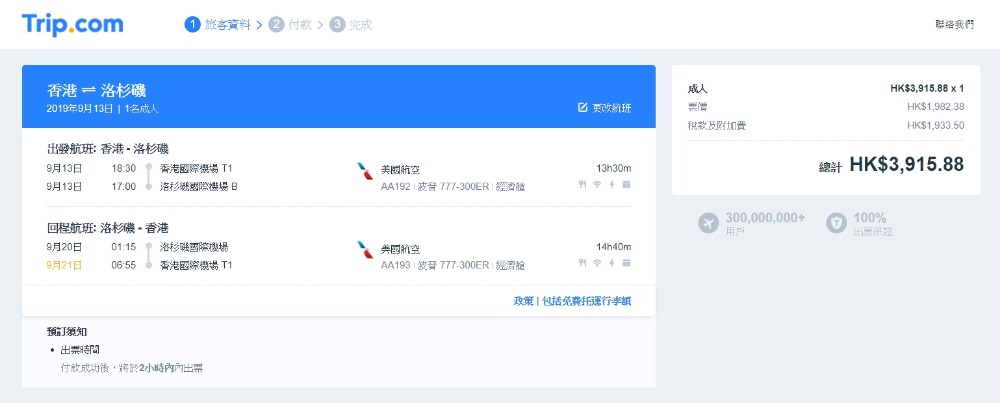Click the airplane 300,000,000+ users badge
This screenshot has width=1000, height=403.
[709, 224]
